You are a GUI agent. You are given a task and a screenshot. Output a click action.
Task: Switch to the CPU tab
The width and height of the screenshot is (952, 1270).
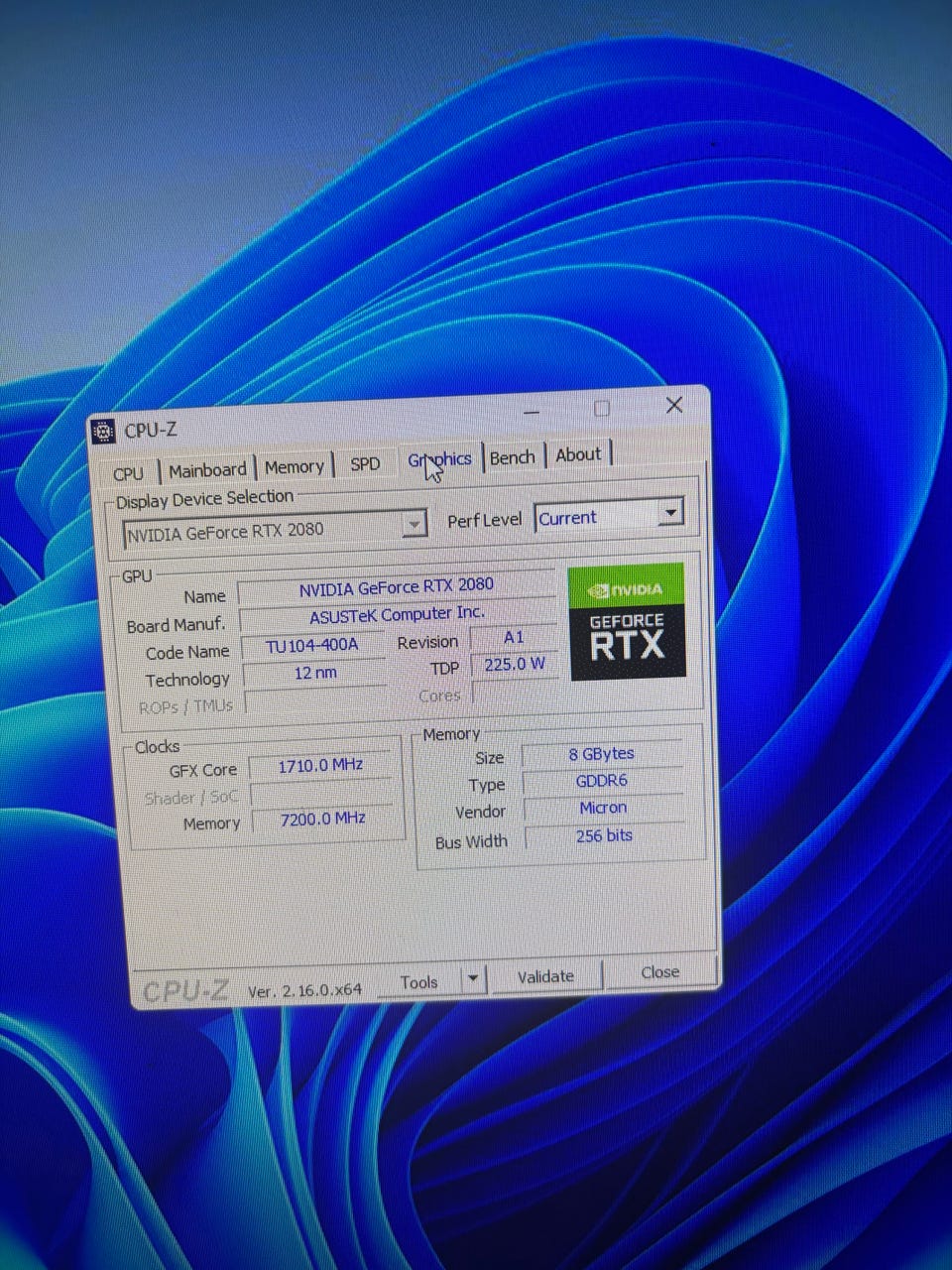point(129,473)
